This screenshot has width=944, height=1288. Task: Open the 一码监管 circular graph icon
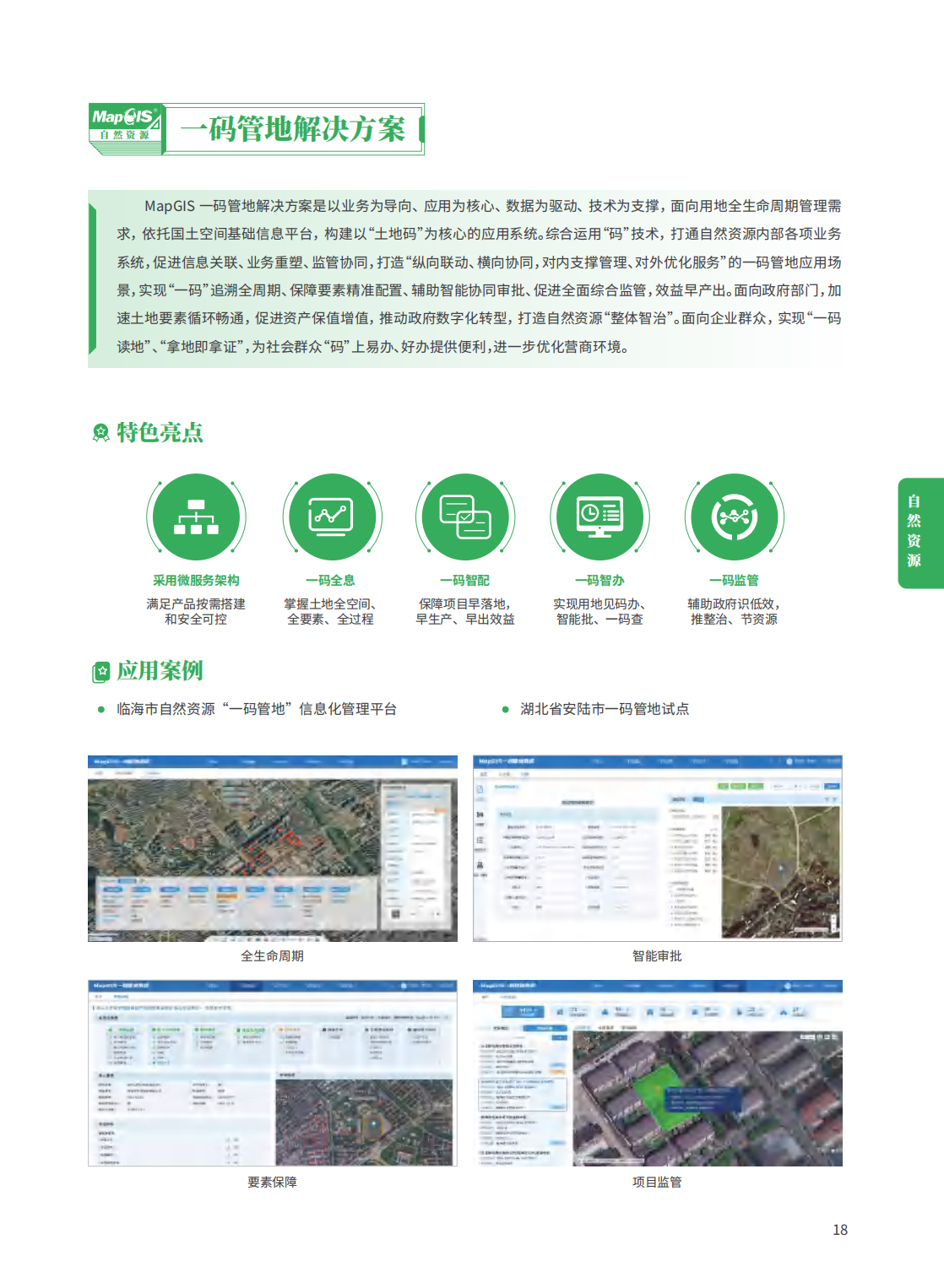[735, 517]
